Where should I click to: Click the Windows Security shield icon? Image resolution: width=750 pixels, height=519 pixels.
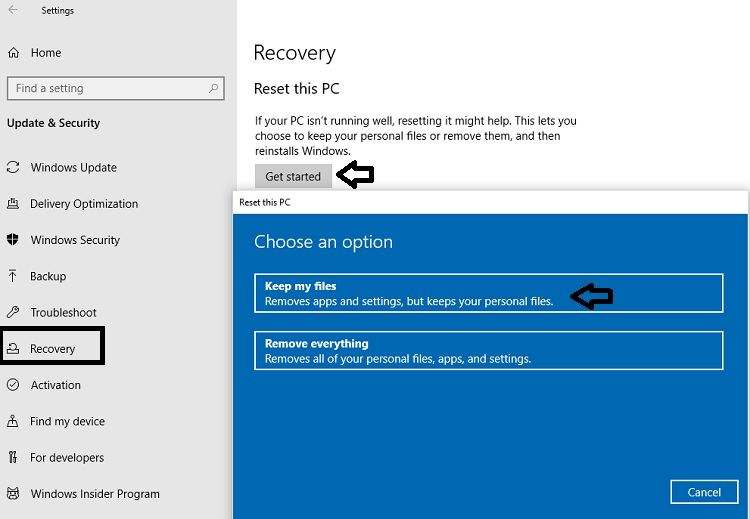click(x=13, y=240)
